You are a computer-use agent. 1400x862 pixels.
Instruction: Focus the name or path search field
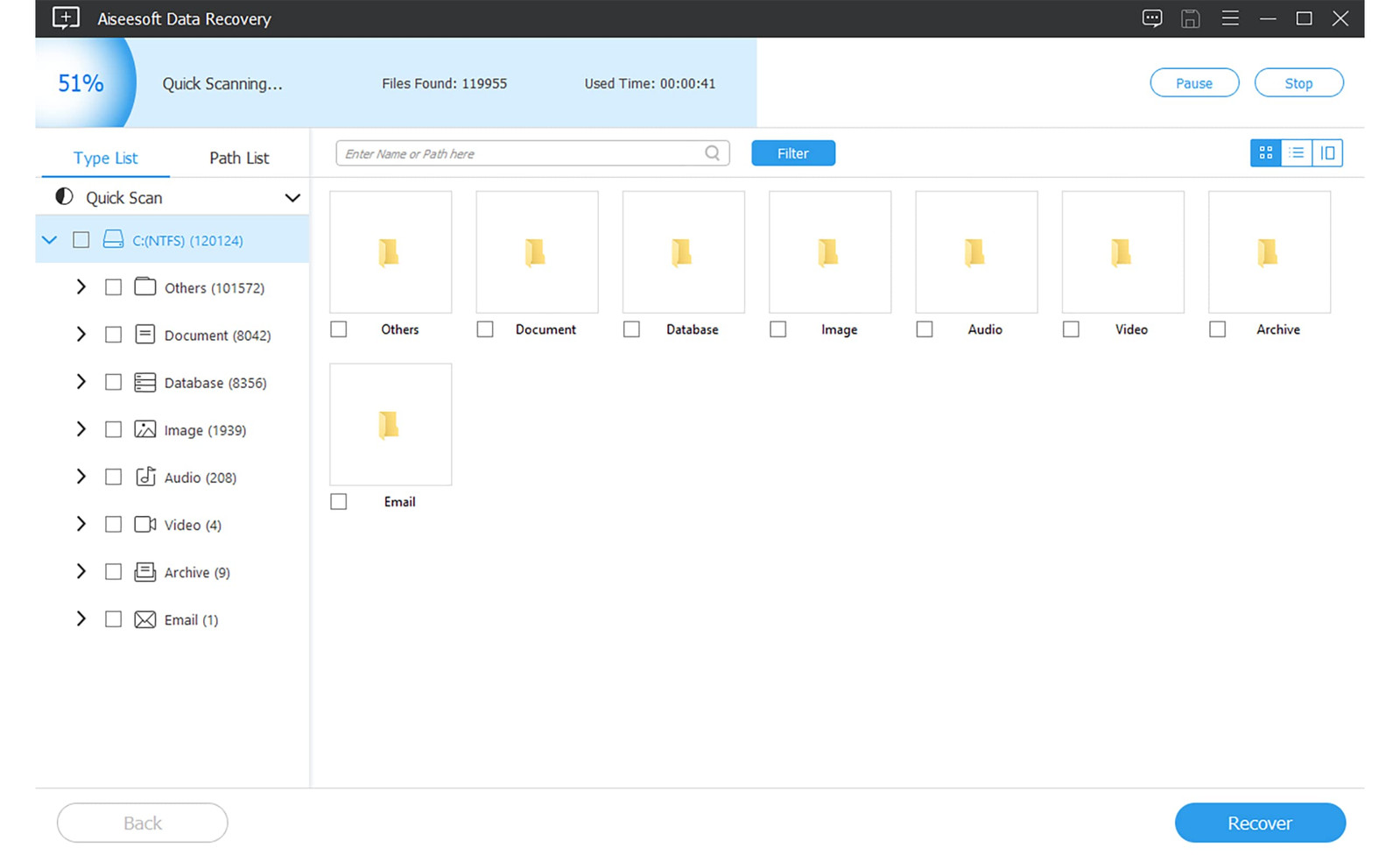click(x=532, y=153)
